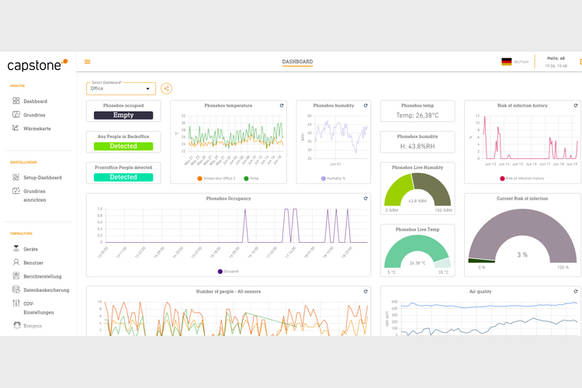
Task: Open Dashboard in the sidebar
Action: click(x=35, y=101)
